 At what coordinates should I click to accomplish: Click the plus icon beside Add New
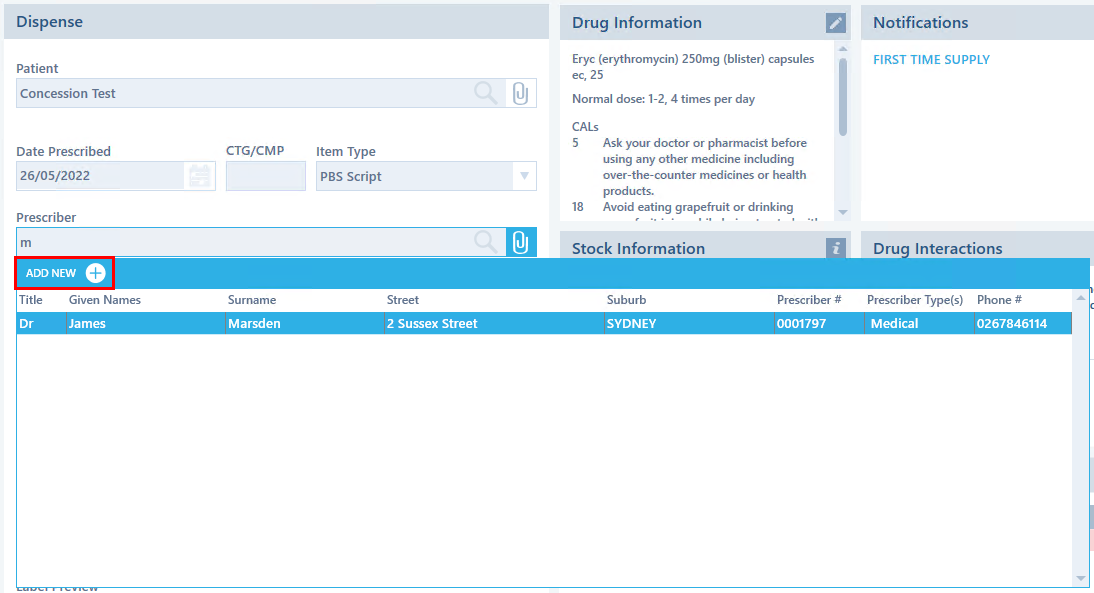[x=96, y=273]
